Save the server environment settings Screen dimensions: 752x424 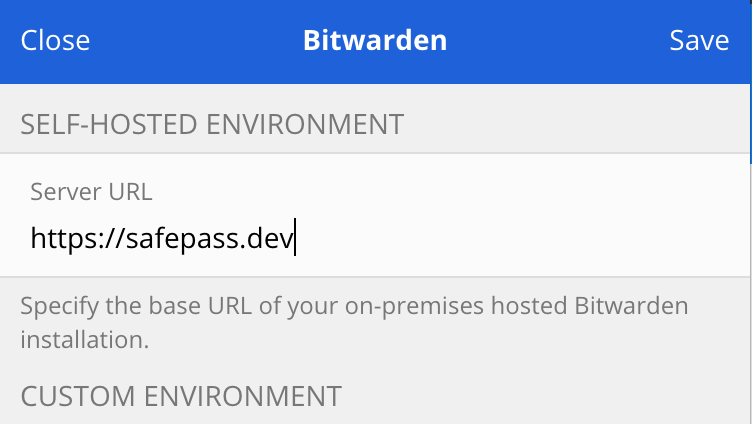click(x=699, y=41)
